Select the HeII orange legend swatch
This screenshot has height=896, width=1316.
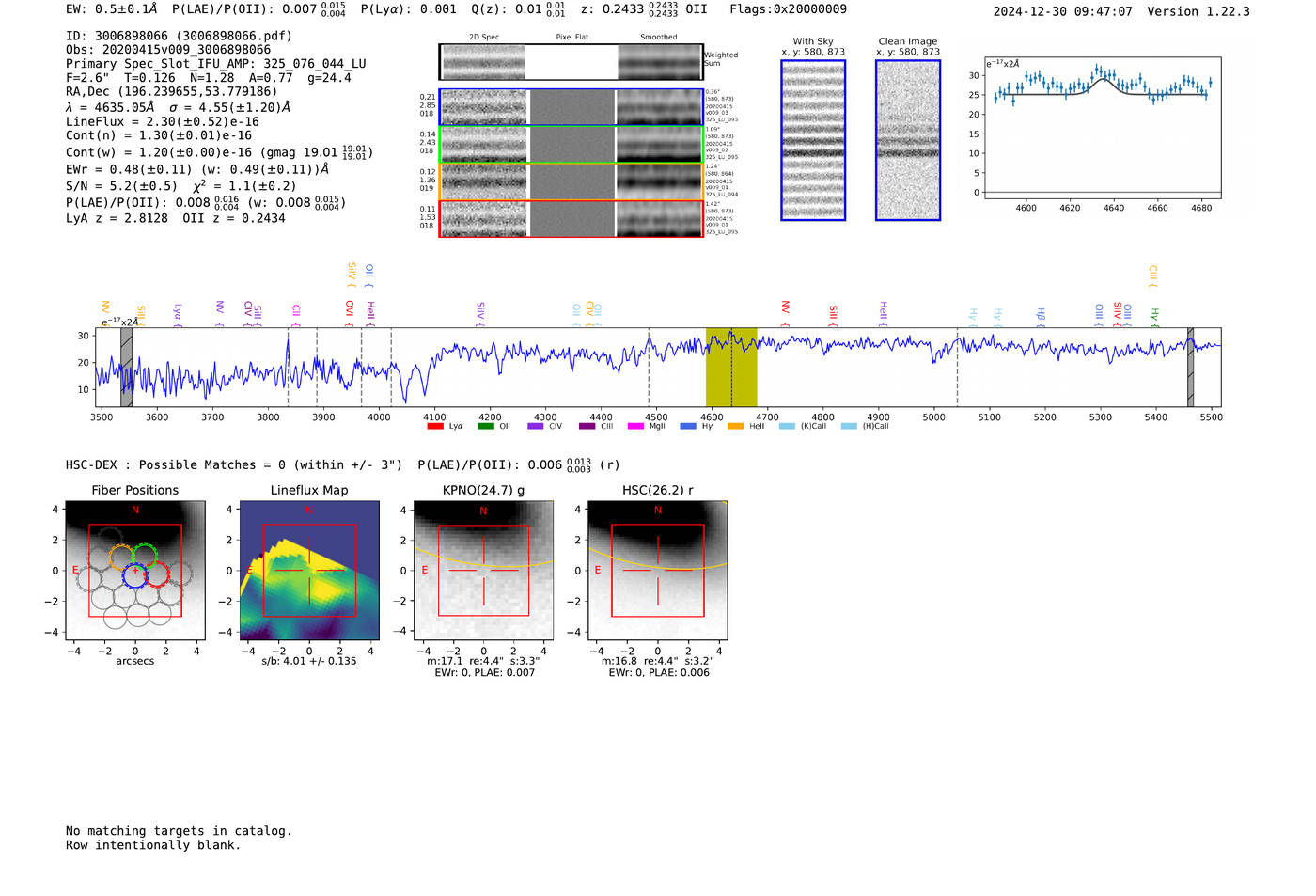coord(735,426)
